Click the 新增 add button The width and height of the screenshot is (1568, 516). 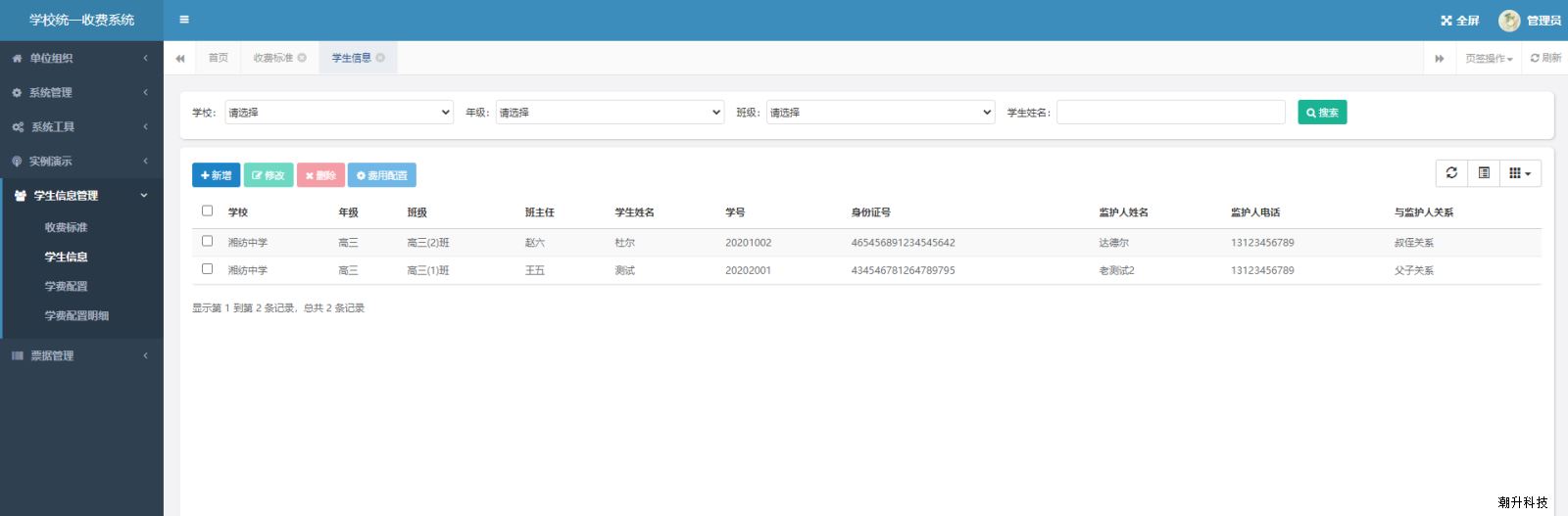(x=216, y=175)
